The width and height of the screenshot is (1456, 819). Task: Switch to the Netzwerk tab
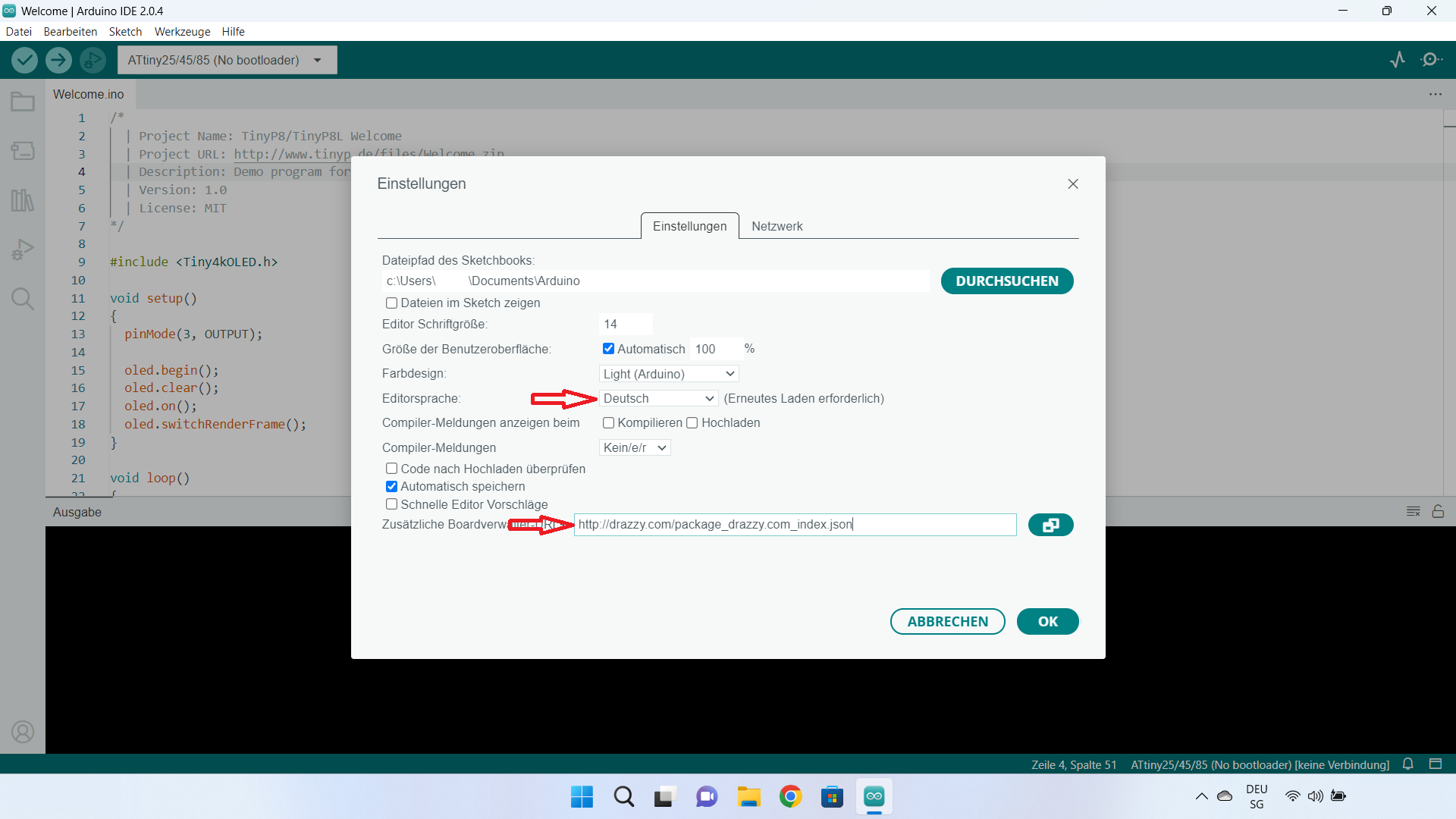(x=777, y=226)
